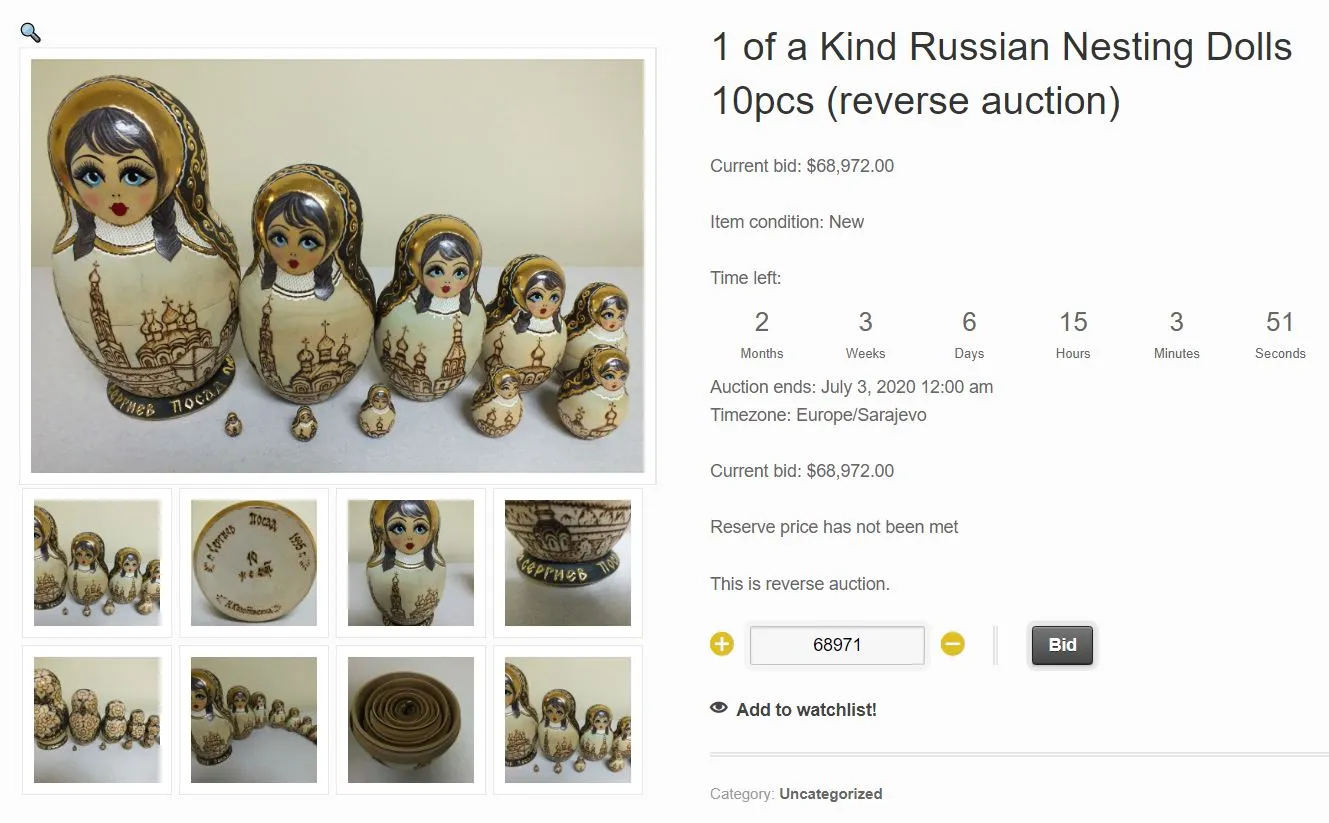Open the main nesting dolls product image
The height and width of the screenshot is (823, 1329).
point(338,266)
